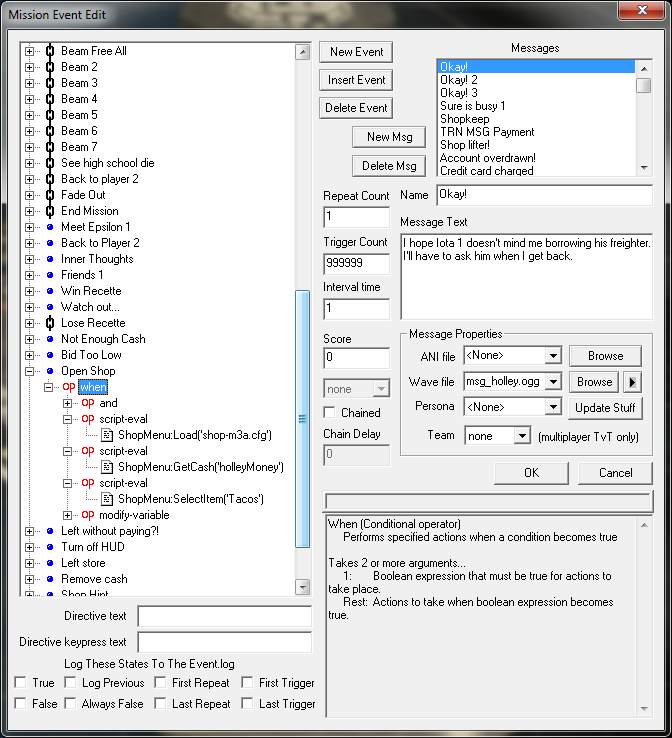
Task: Click the blue dot beside Not Enough Cash
Action: tap(50, 339)
